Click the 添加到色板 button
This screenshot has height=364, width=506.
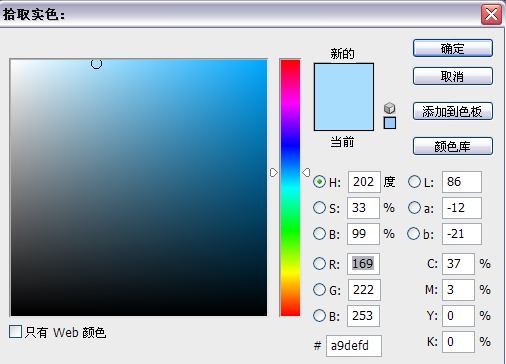pyautogui.click(x=453, y=111)
